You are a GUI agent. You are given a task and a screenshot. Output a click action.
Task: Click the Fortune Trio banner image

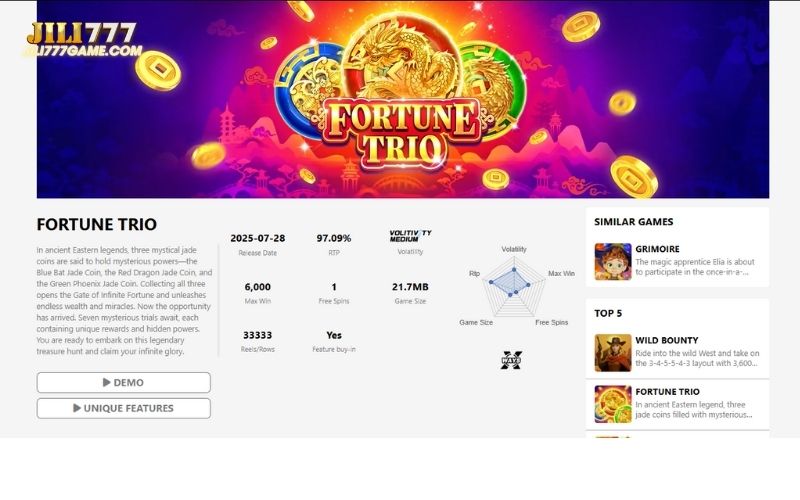(x=403, y=99)
